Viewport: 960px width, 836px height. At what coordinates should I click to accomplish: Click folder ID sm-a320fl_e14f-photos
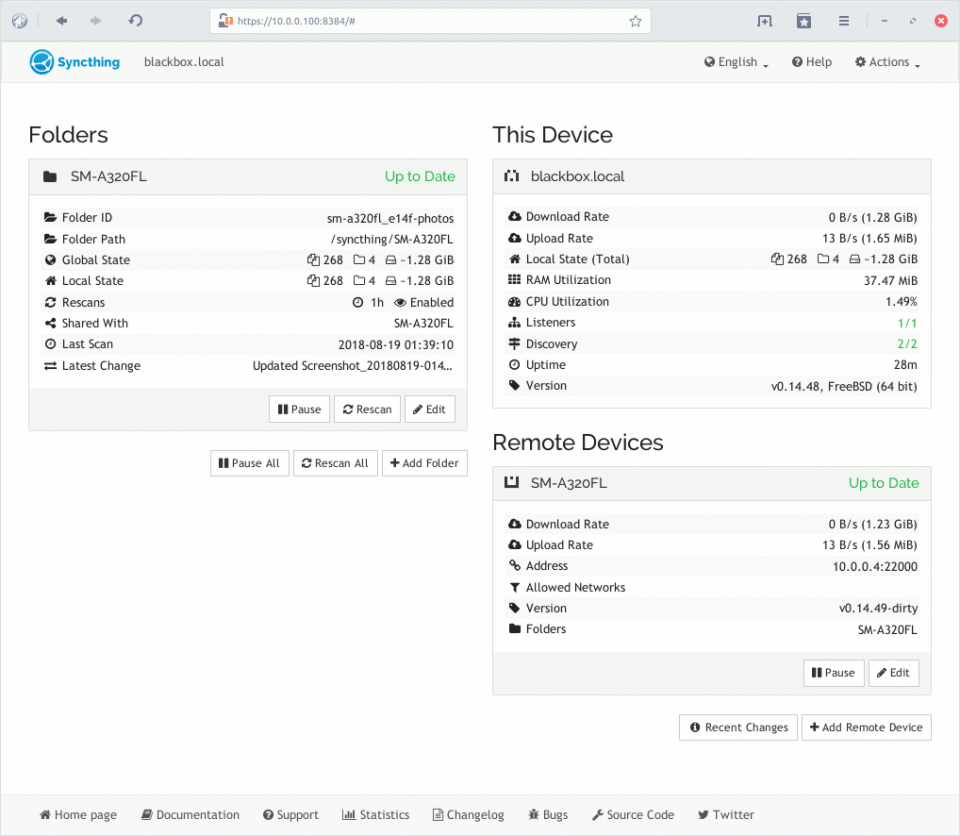(x=390, y=218)
